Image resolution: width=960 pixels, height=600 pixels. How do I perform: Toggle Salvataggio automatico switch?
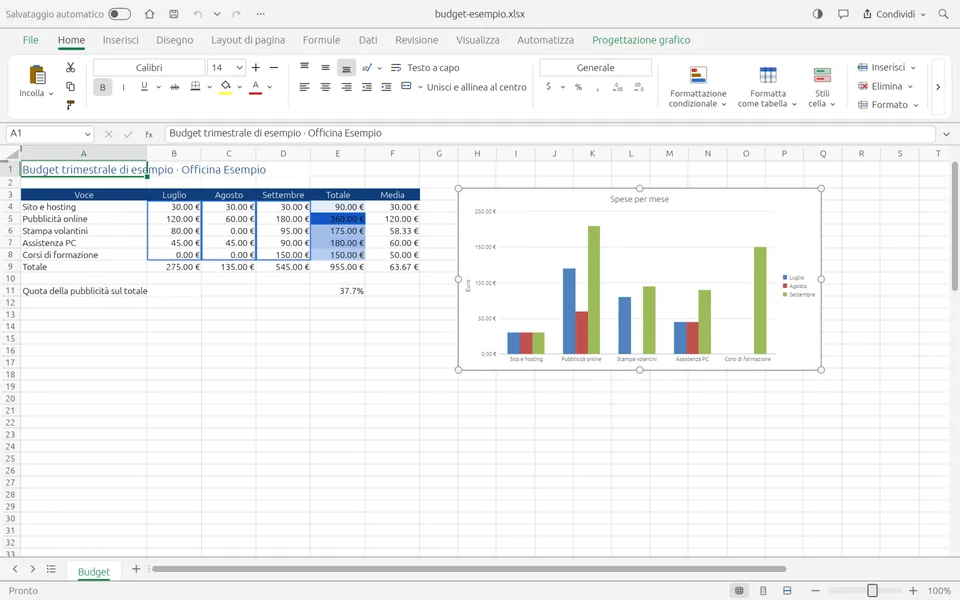point(119,14)
